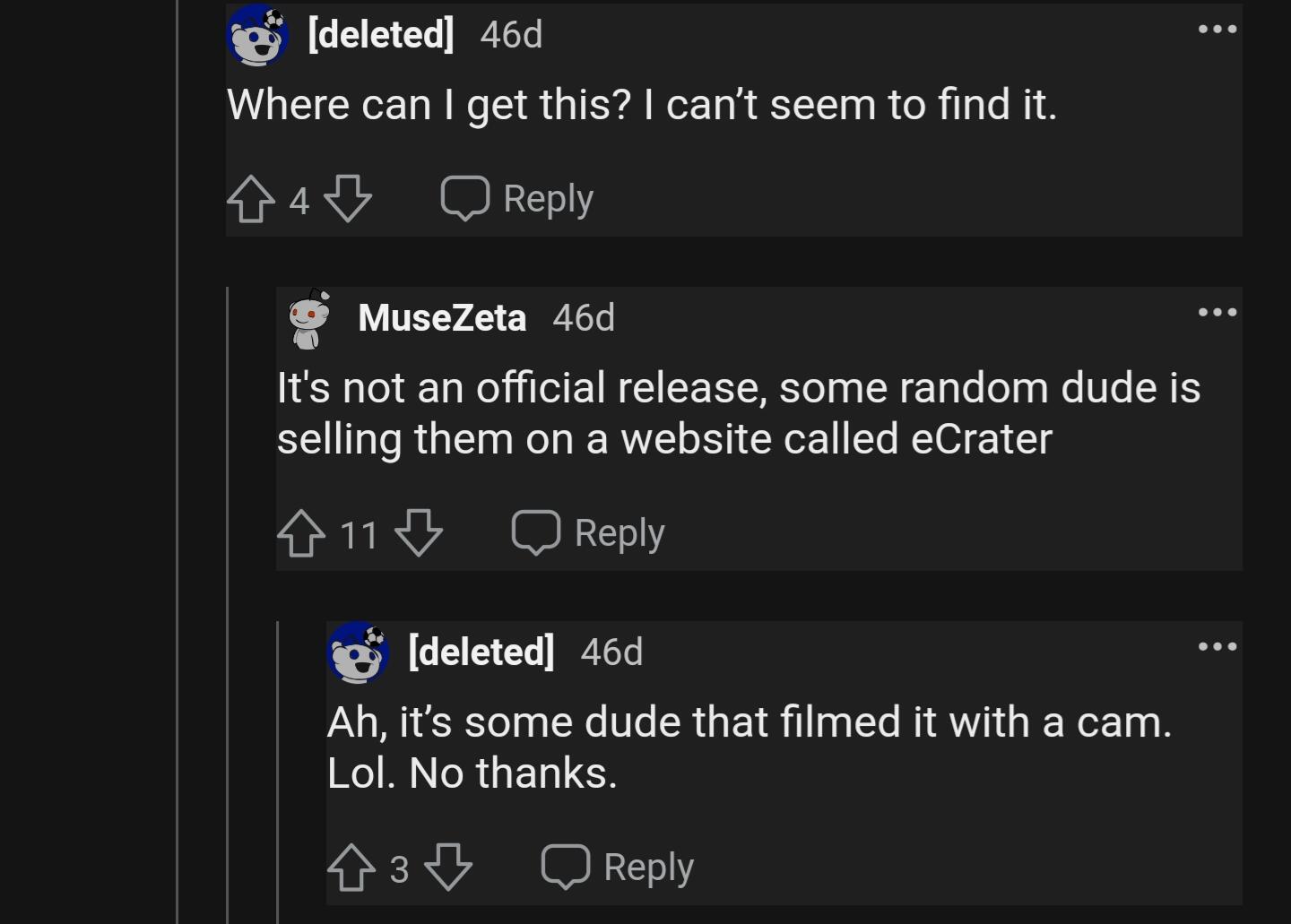
Task: Reply to MuseZeta's comment
Action: [x=588, y=533]
